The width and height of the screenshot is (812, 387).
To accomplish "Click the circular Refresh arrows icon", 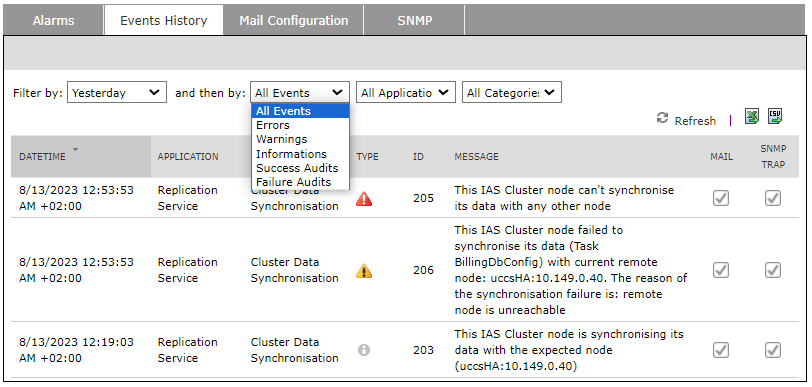I will 662,118.
